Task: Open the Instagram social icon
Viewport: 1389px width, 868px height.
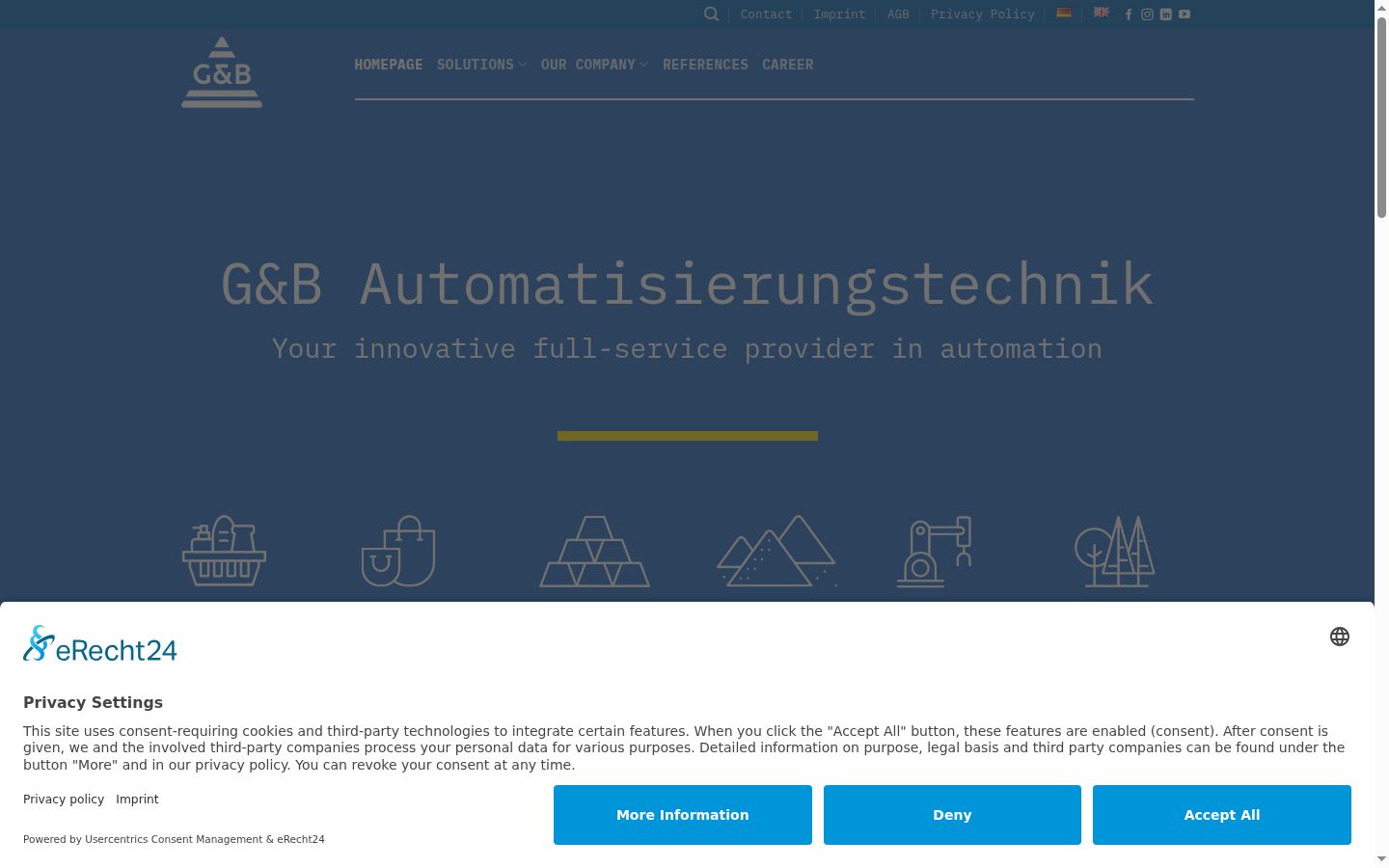Action: coord(1147,14)
